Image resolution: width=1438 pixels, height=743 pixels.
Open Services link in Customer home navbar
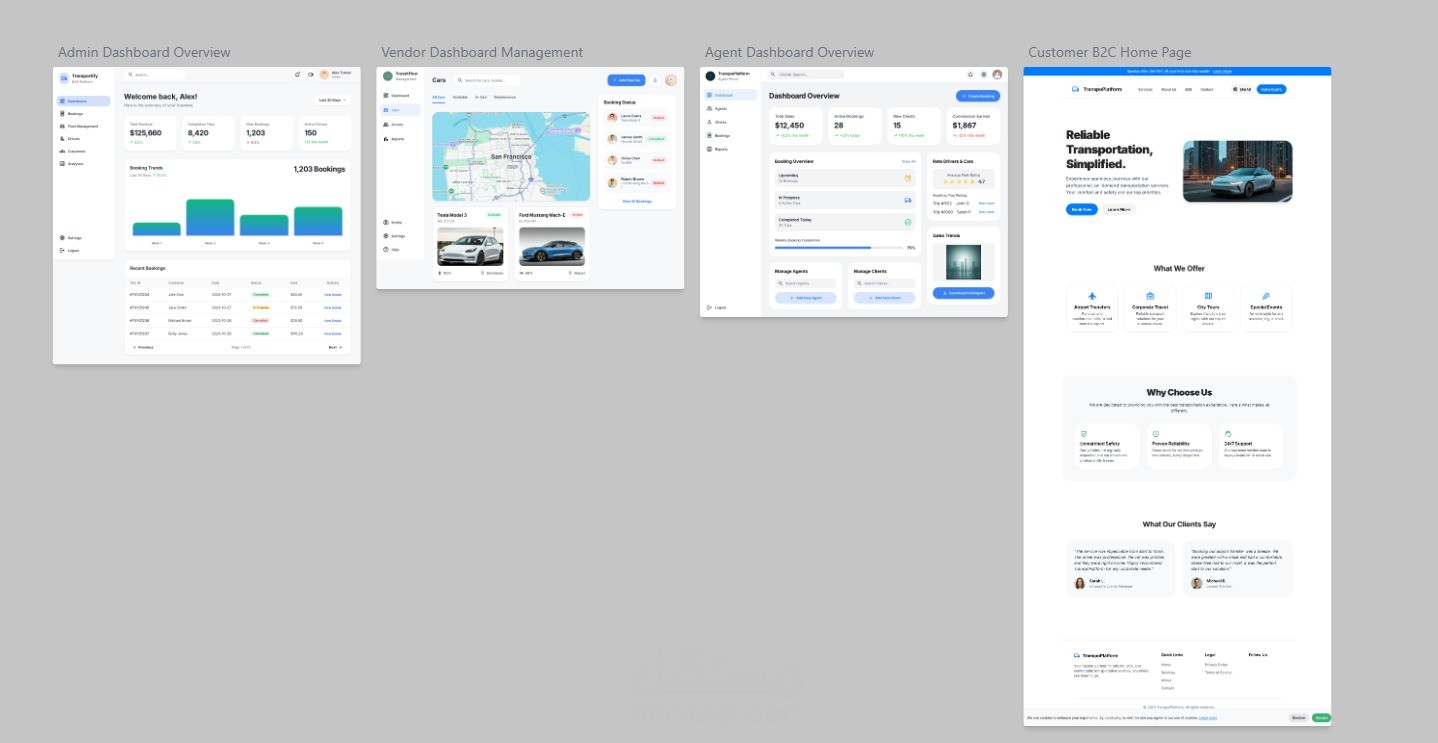pos(1145,89)
